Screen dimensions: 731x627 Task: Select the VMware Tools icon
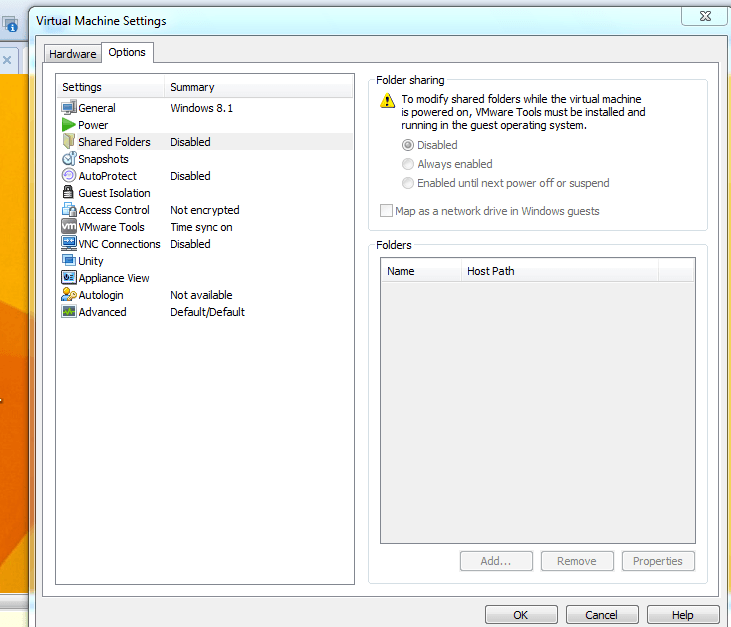[69, 227]
